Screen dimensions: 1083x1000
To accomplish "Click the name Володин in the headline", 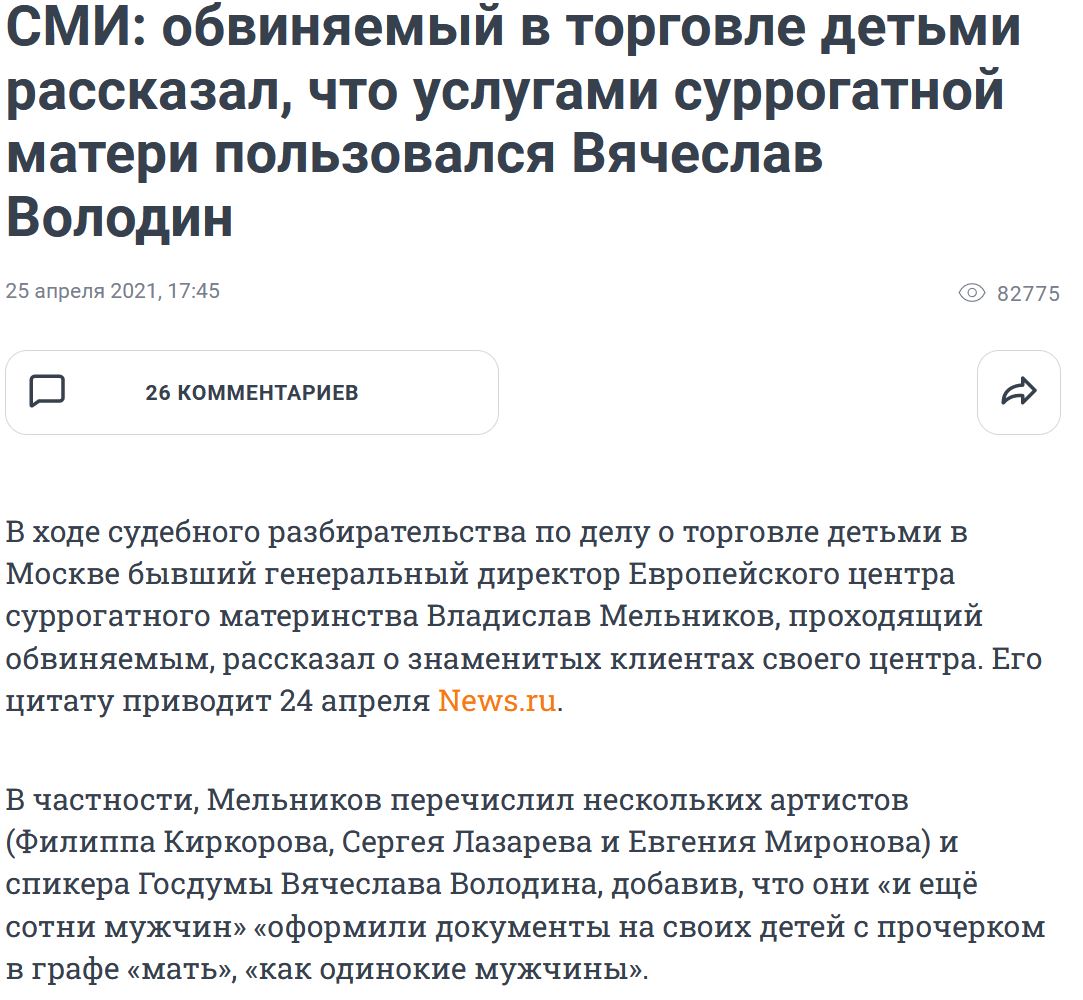I will coord(119,216).
